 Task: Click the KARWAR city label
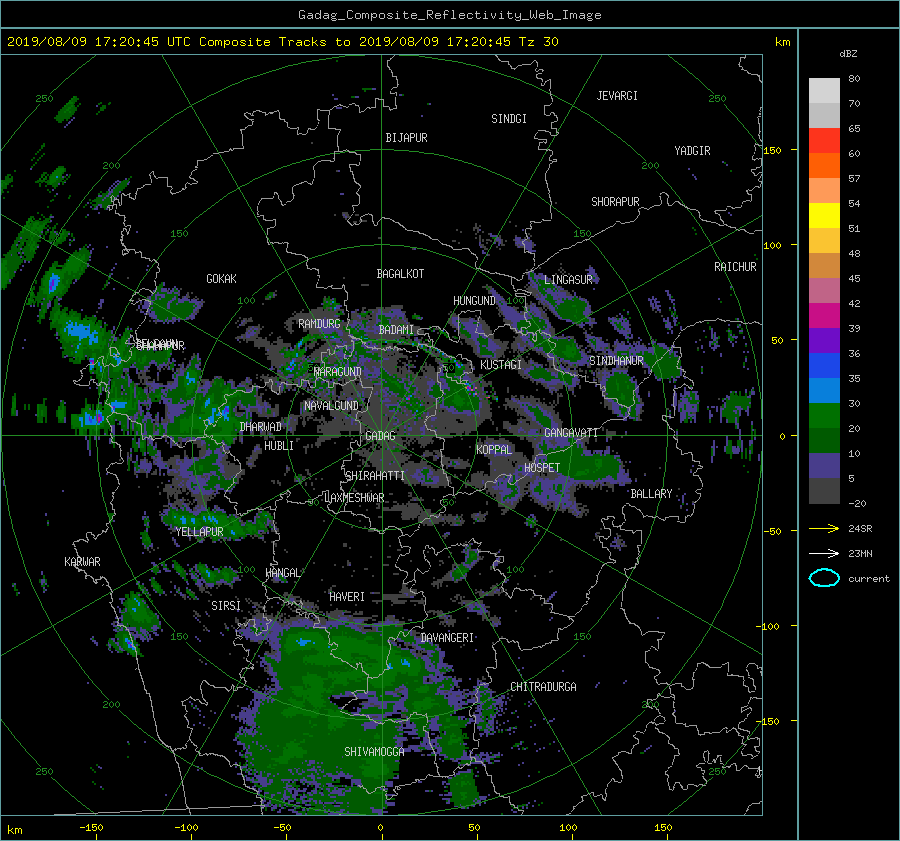pos(82,562)
